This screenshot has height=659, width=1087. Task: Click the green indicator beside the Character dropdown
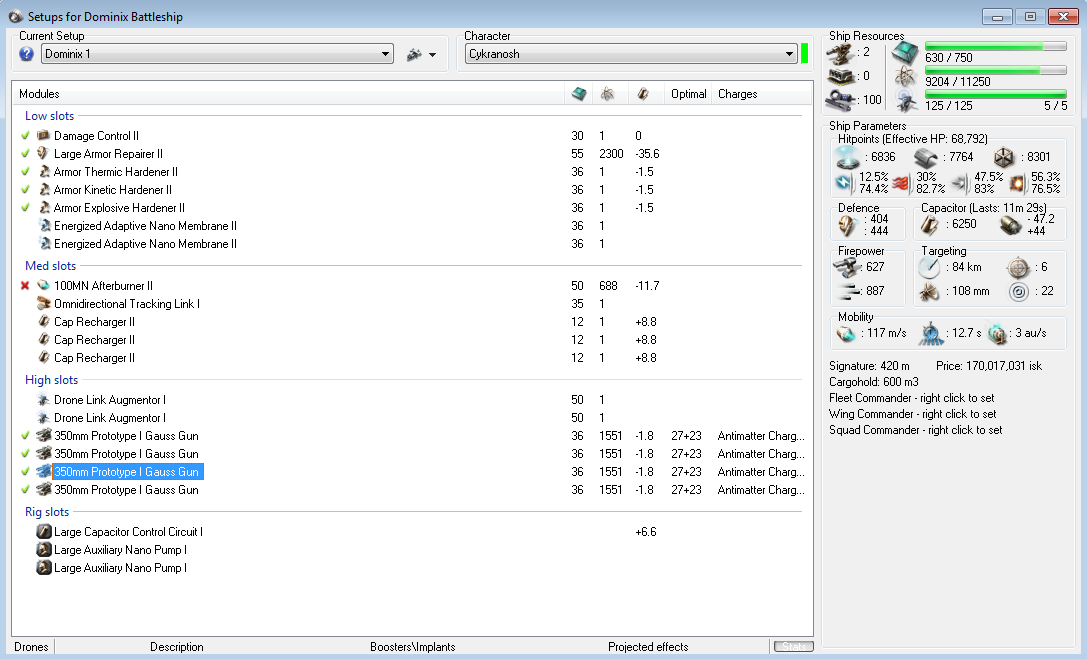tap(805, 54)
